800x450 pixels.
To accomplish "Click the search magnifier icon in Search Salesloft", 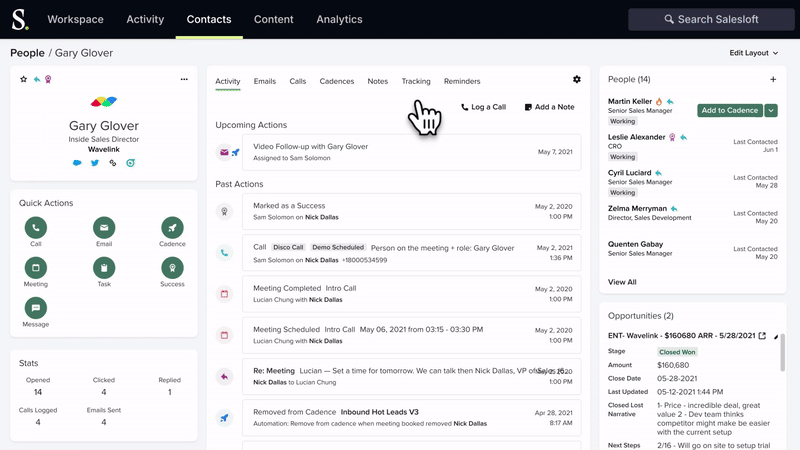I will (669, 19).
